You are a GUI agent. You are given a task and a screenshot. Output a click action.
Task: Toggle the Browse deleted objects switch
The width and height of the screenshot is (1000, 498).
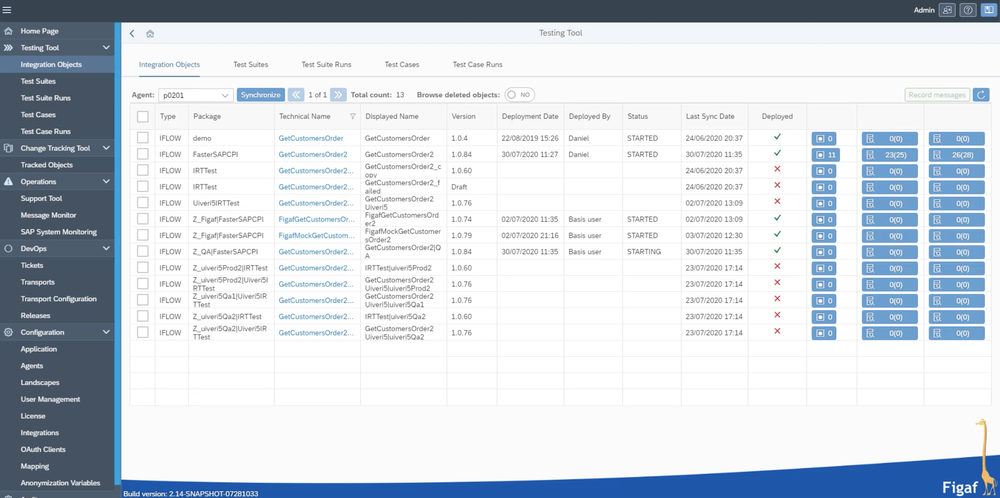pos(519,94)
